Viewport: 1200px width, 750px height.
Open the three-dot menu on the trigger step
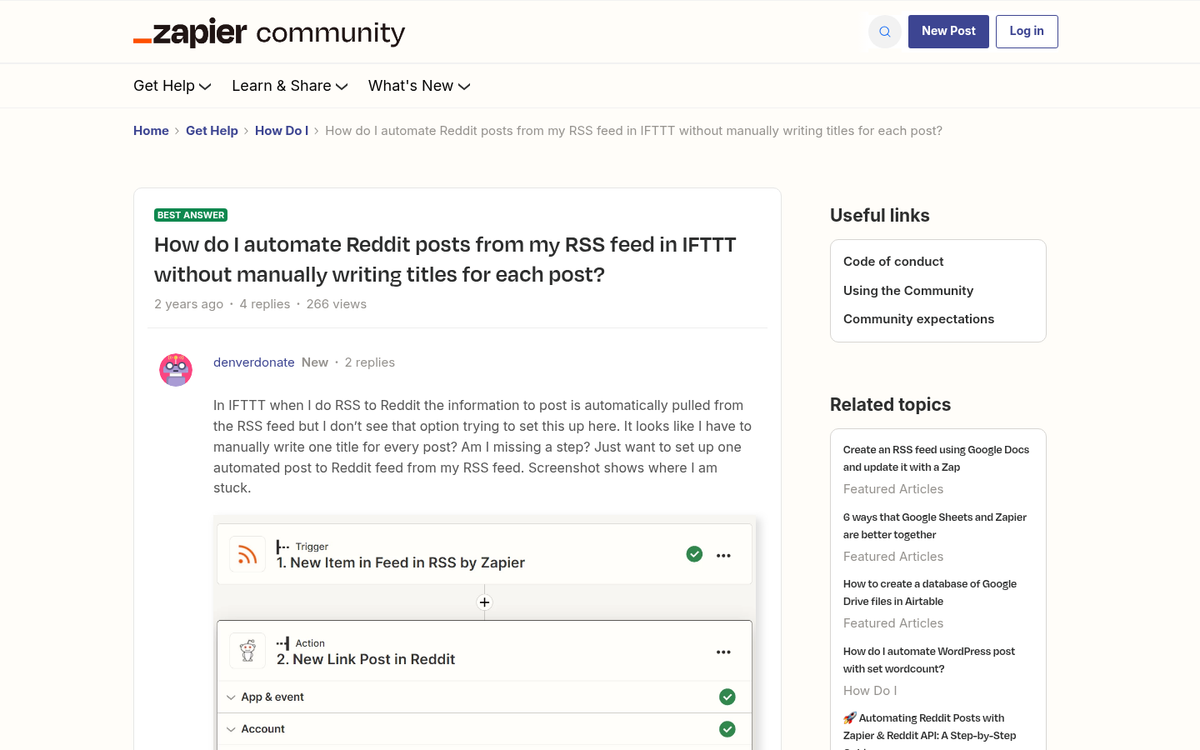723,554
